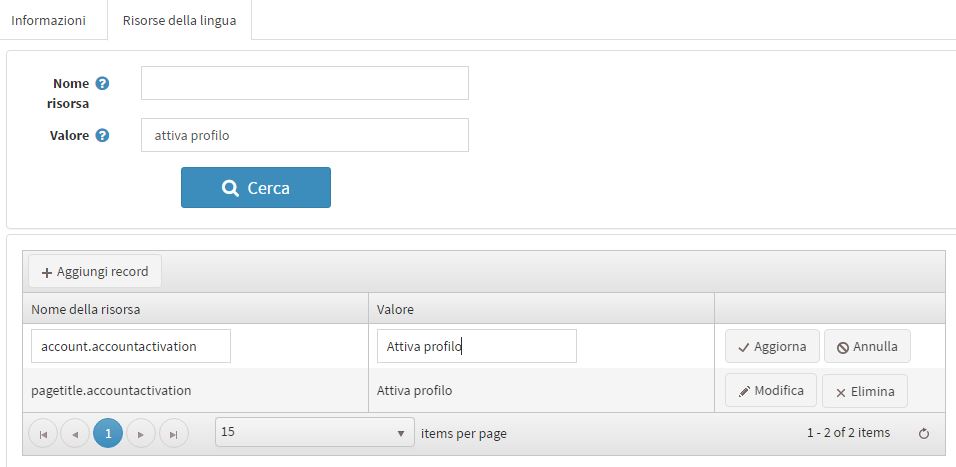Select page 1 in the pager

pos(108,433)
